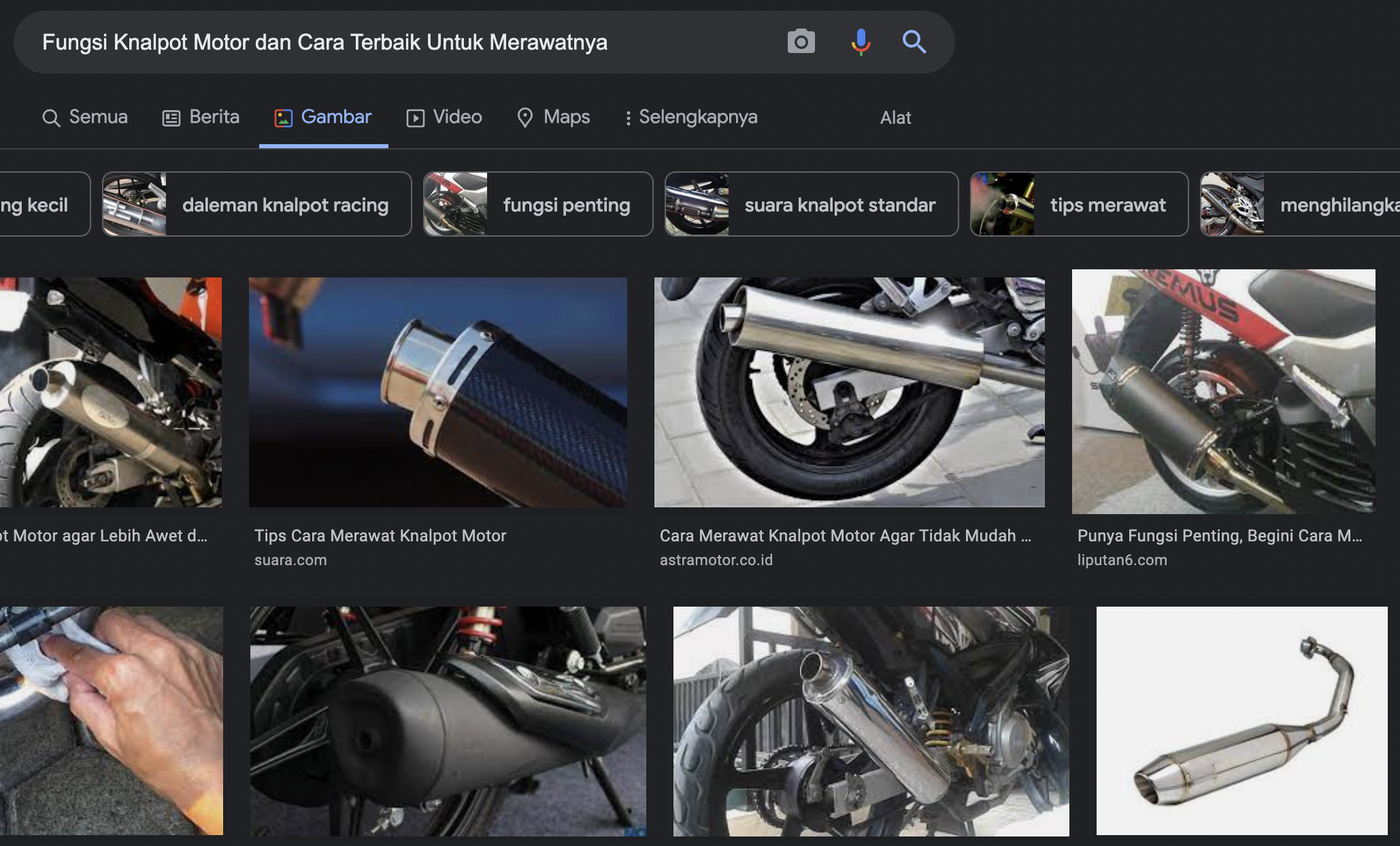
Task: Choose the 'suara knalpot standar' chip
Action: [x=812, y=204]
